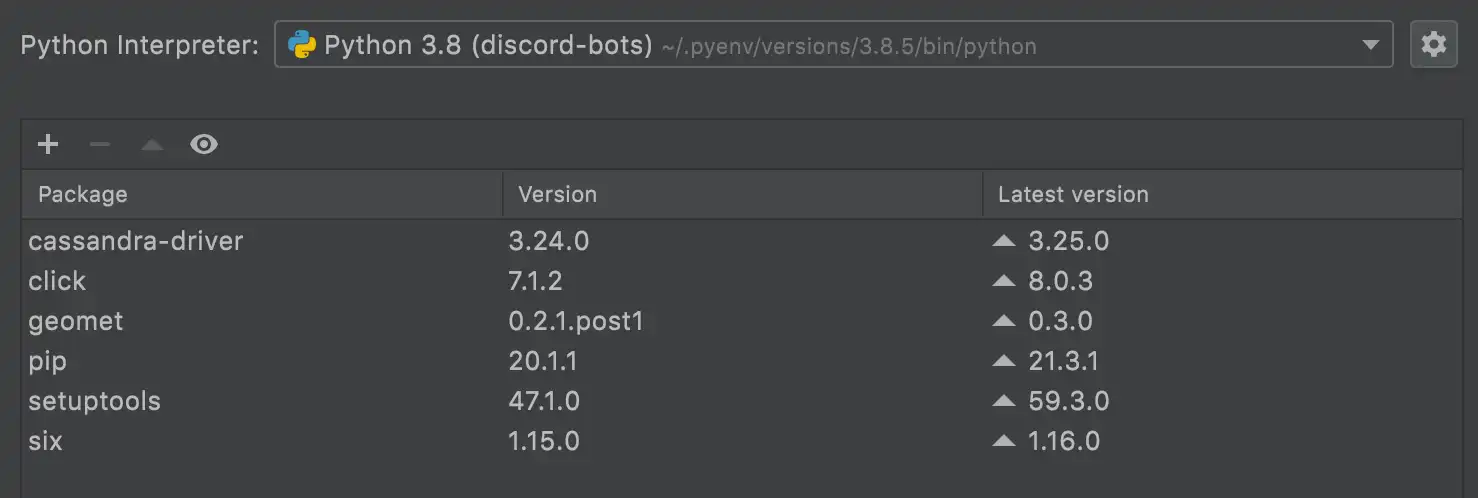This screenshot has width=1478, height=498.
Task: Toggle the eye icon for early releases
Action: tap(204, 145)
